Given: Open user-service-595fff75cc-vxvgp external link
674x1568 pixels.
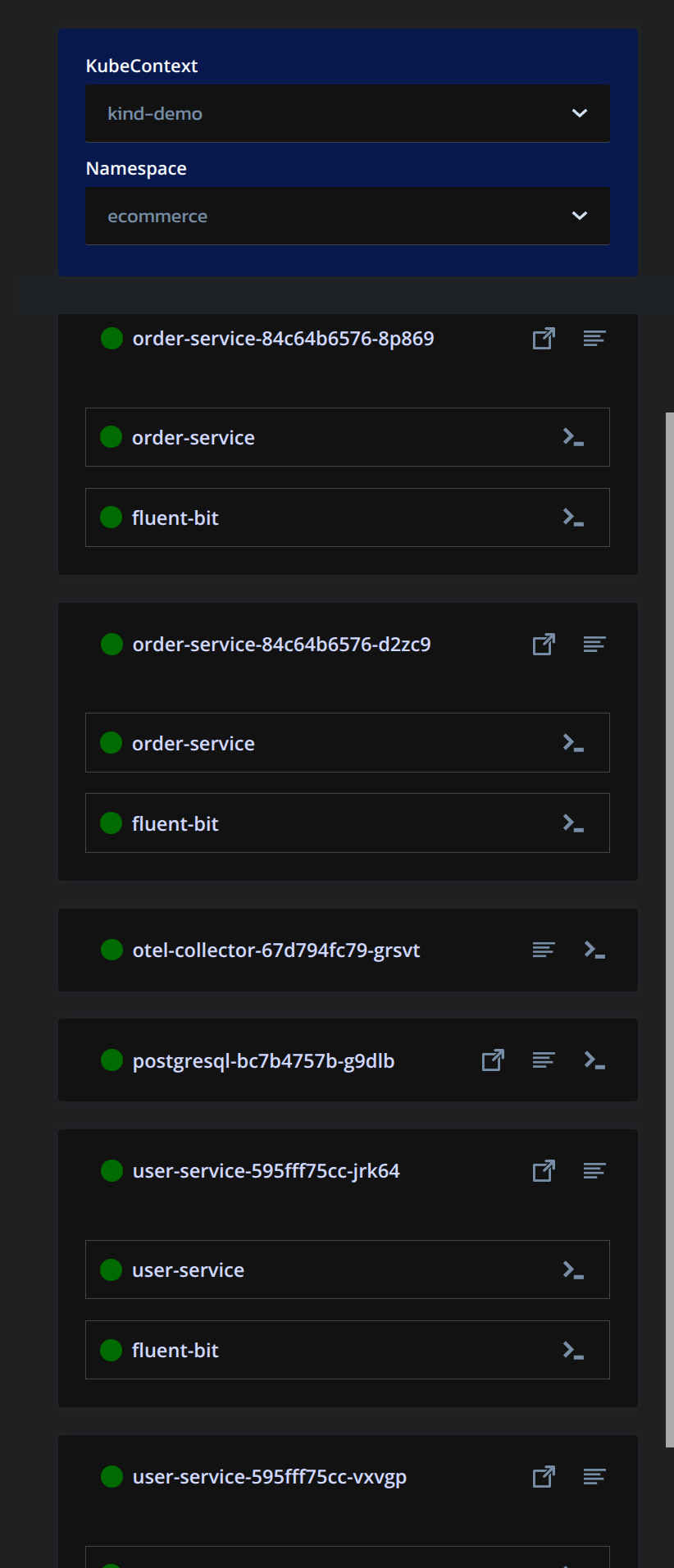Looking at the screenshot, I should [544, 1477].
